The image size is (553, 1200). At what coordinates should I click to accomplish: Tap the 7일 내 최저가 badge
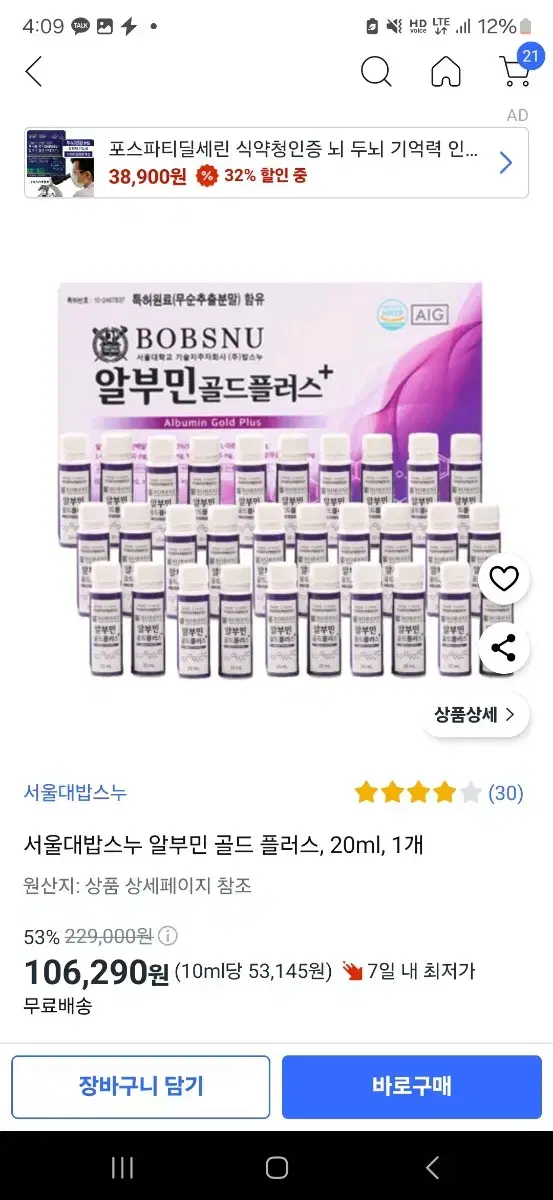point(408,970)
